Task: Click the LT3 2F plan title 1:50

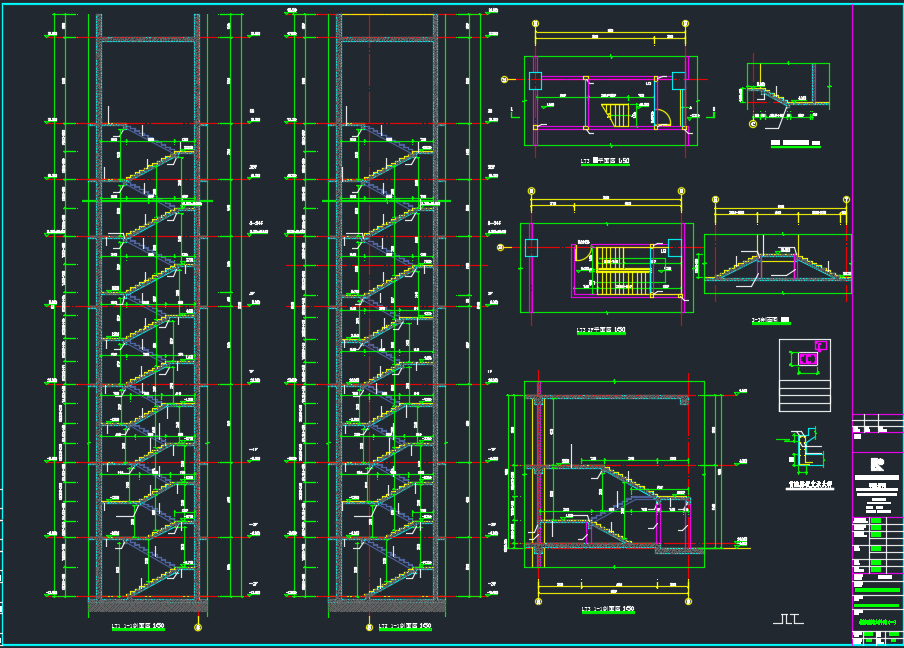Action: pyautogui.click(x=601, y=331)
